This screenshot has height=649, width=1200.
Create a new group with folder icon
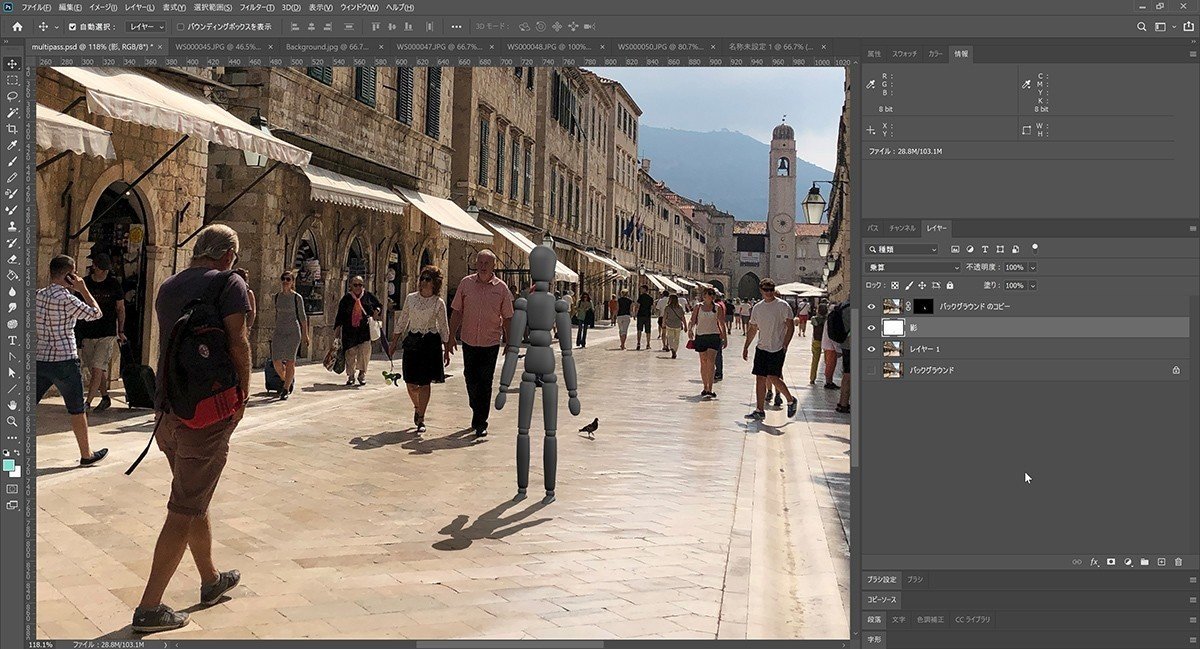coord(1144,562)
